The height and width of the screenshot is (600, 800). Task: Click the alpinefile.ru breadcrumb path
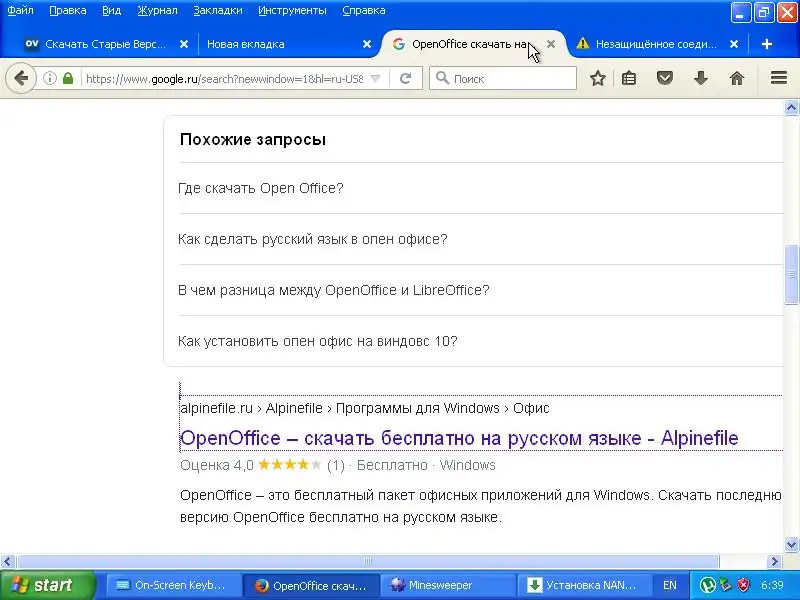tap(364, 408)
